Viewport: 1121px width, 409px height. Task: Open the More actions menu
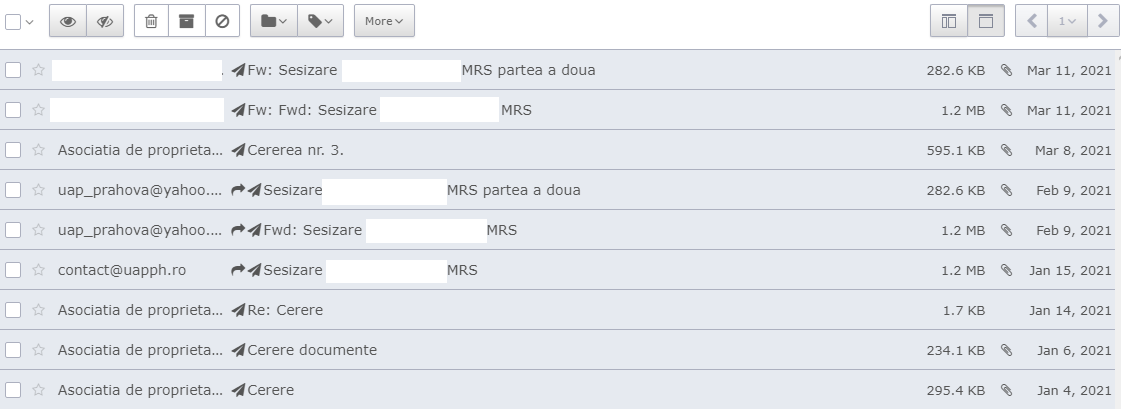click(x=384, y=20)
